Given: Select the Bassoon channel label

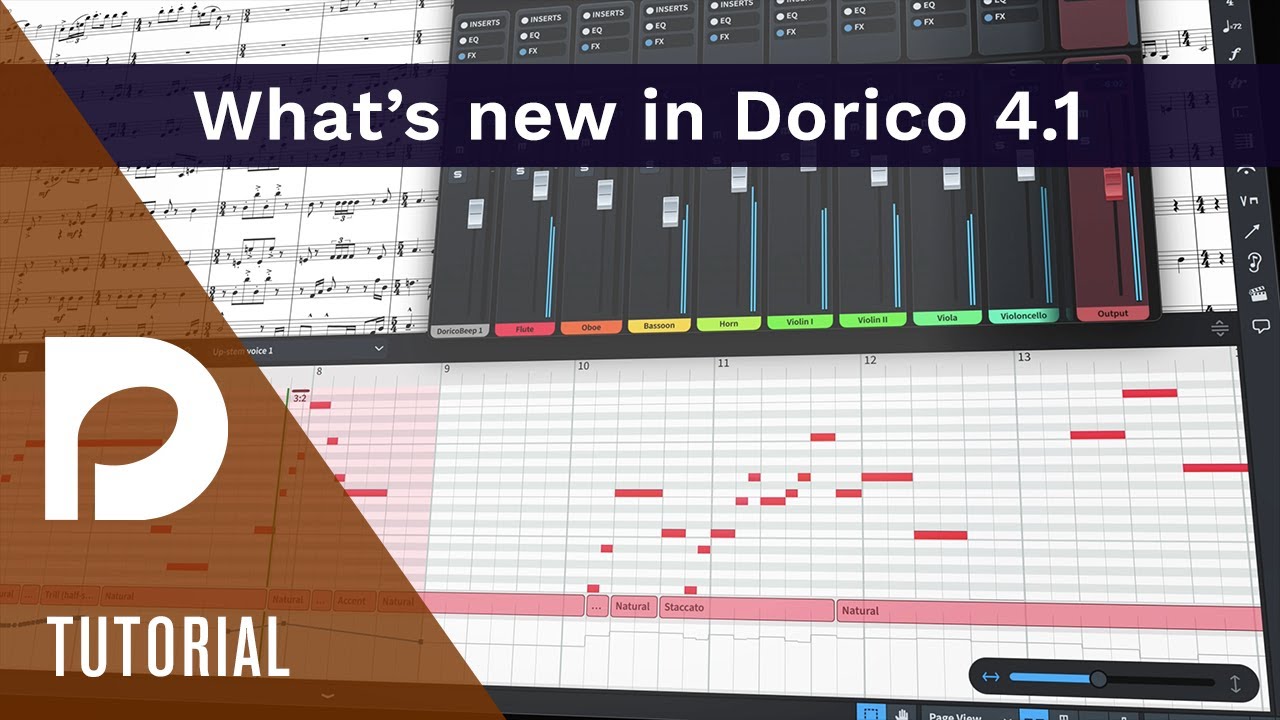Looking at the screenshot, I should [658, 325].
